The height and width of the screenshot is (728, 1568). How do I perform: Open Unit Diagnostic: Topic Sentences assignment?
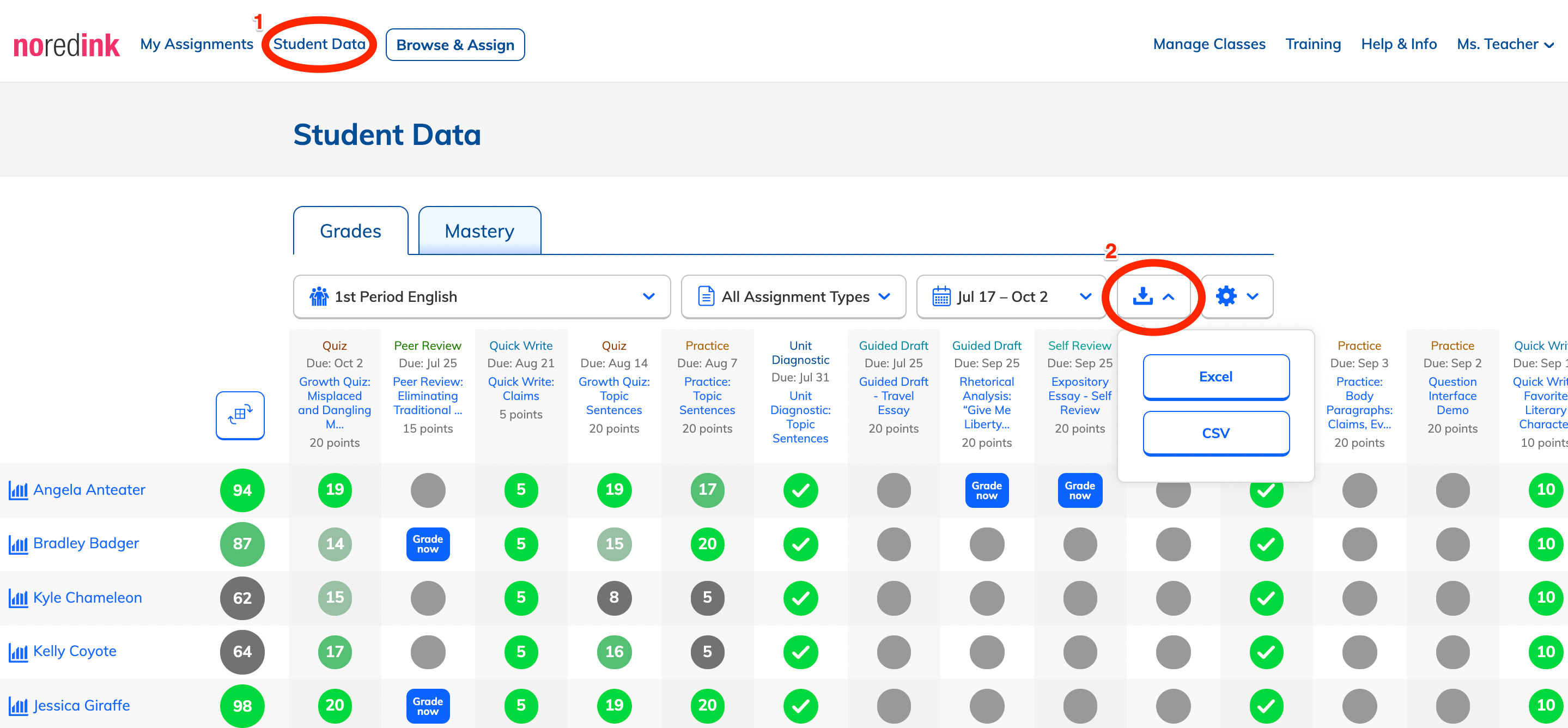[x=800, y=417]
